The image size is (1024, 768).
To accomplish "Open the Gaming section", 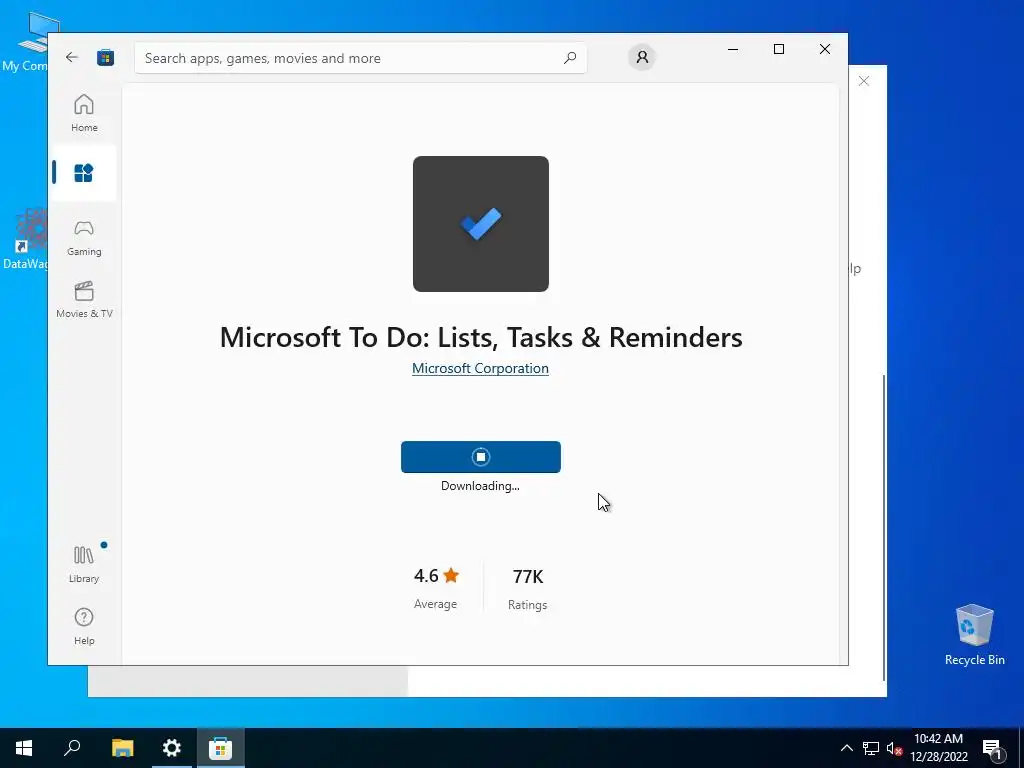I will [x=84, y=238].
